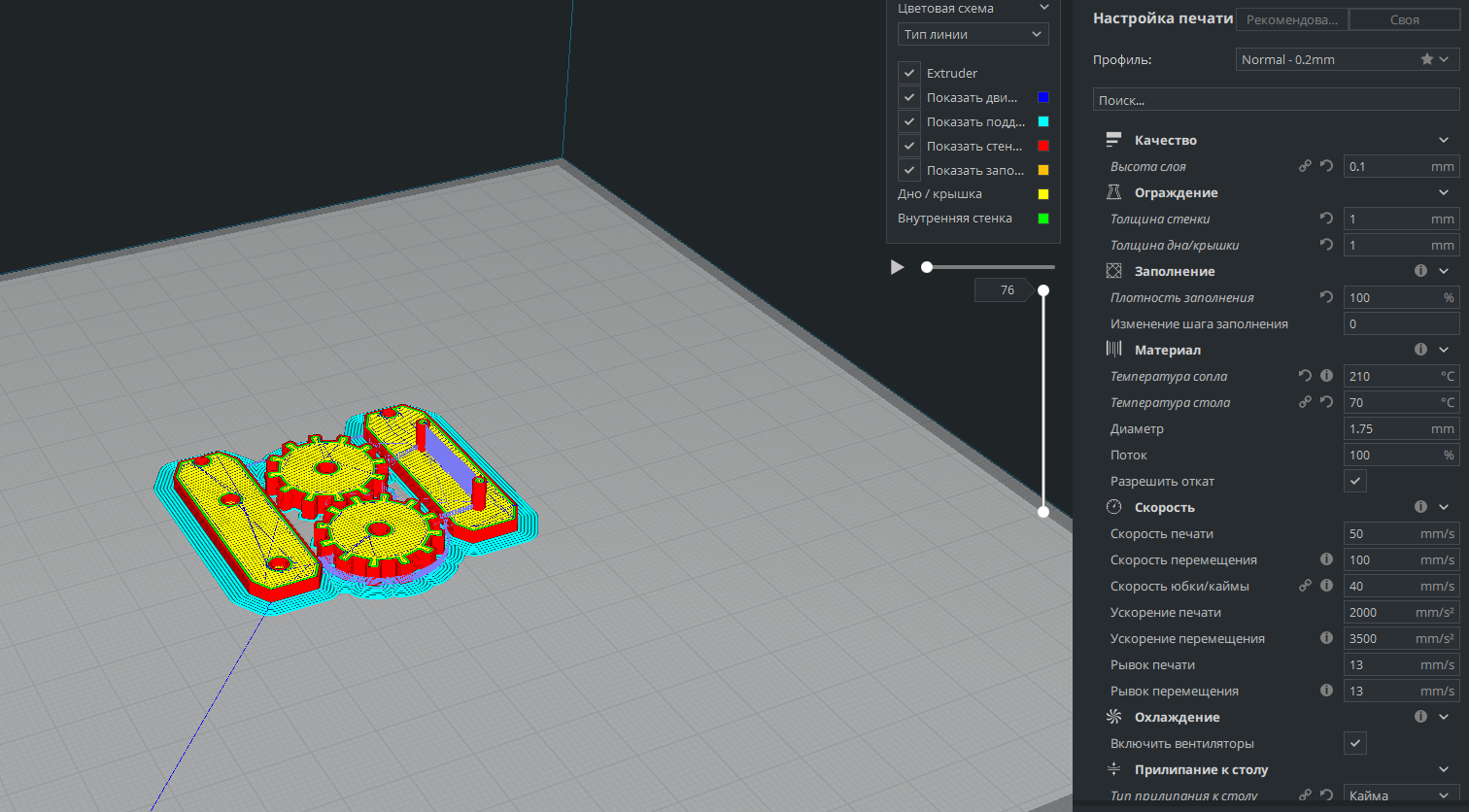Viewport: 1469px width, 812px height.
Task: Reset the Высота слоя value with revert icon
Action: pyautogui.click(x=1326, y=166)
